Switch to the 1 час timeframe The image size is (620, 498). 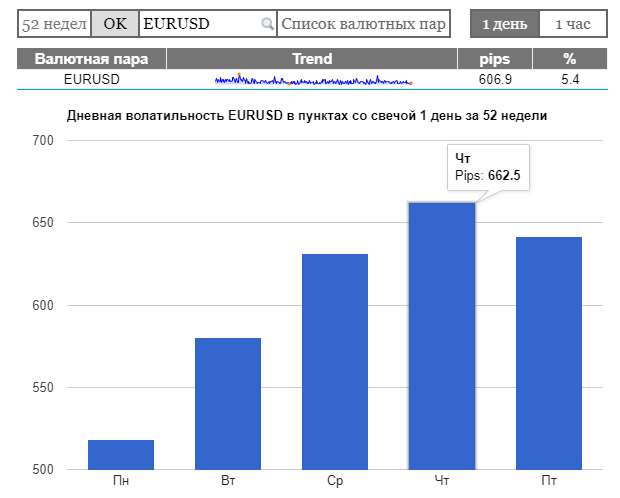573,24
